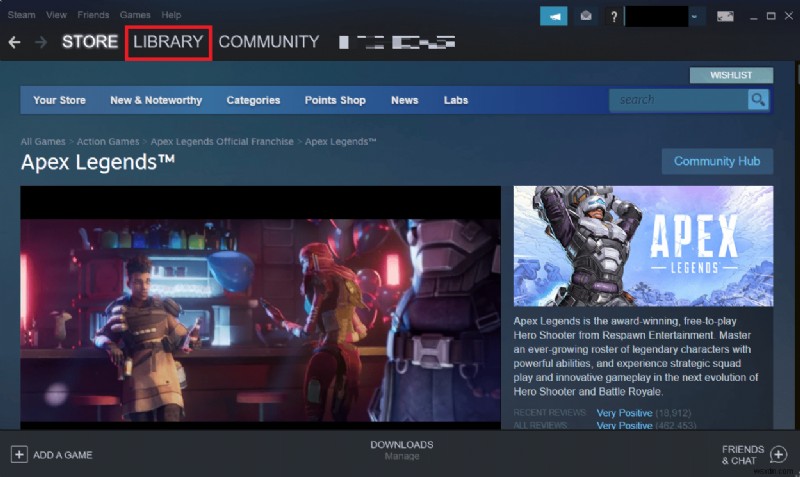The width and height of the screenshot is (800, 477).
Task: Open the store News section
Action: (405, 100)
